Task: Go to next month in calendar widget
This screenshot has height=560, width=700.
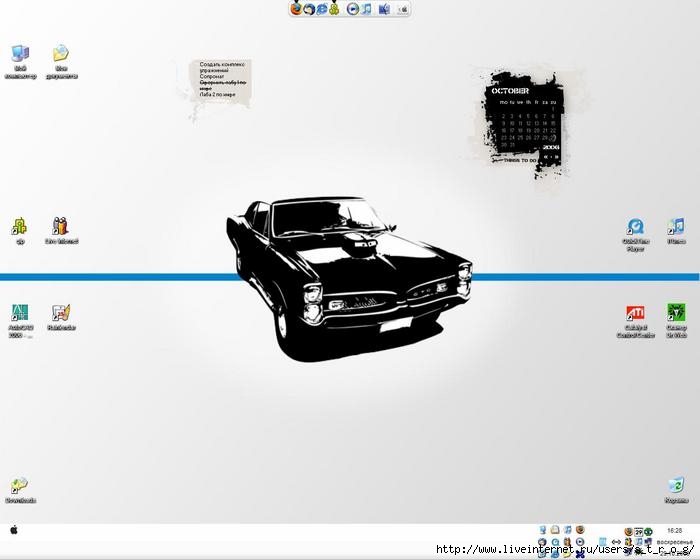Action: pyautogui.click(x=556, y=157)
